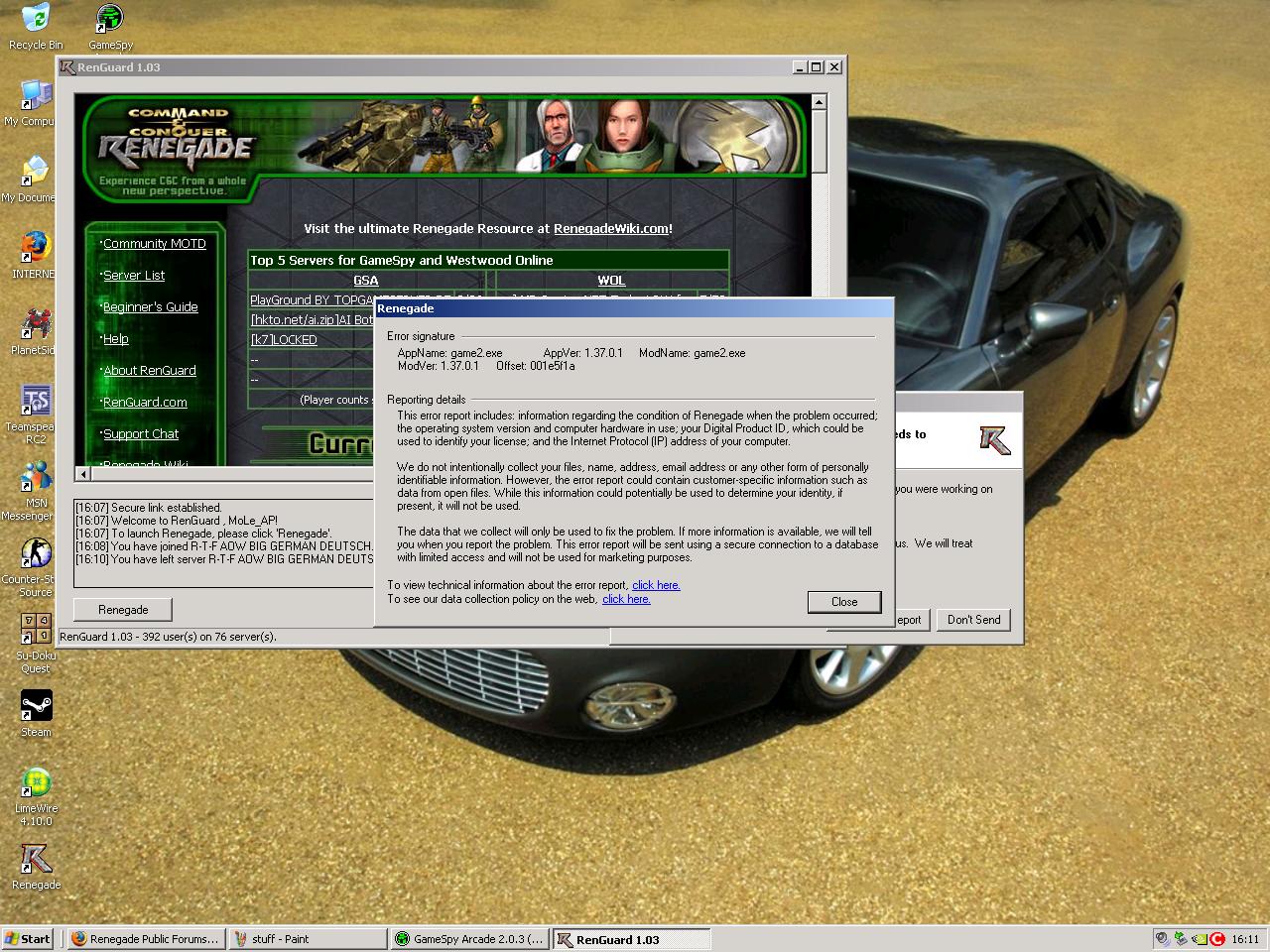Open the MSN Messenger desktop shortcut

point(36,477)
